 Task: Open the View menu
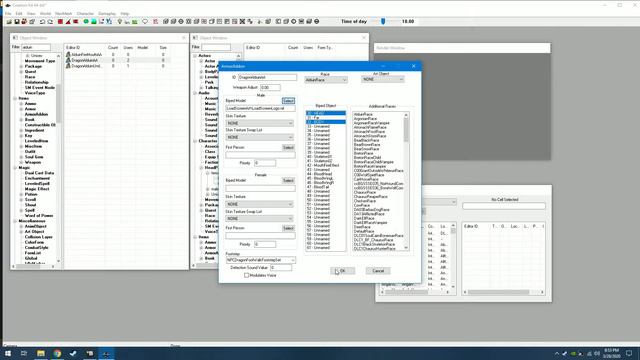click(31, 13)
